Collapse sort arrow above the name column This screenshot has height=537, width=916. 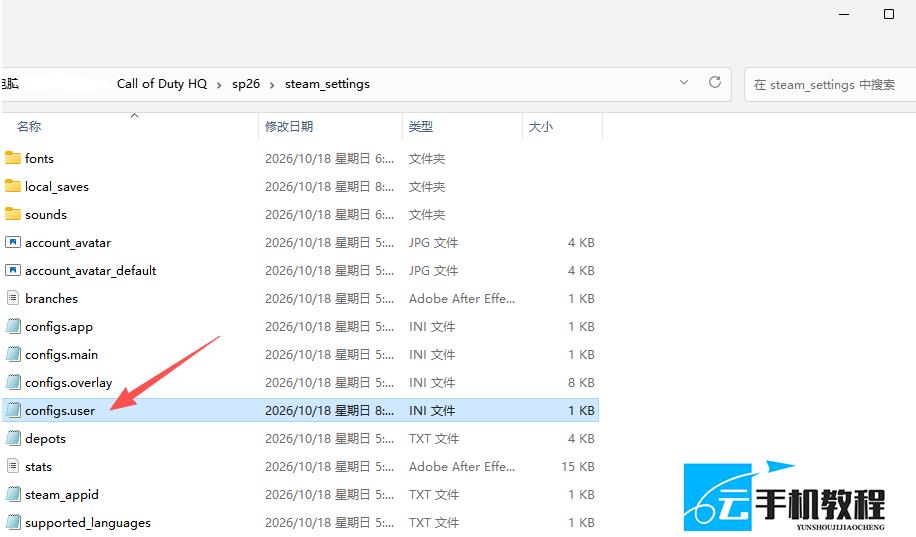pos(134,116)
